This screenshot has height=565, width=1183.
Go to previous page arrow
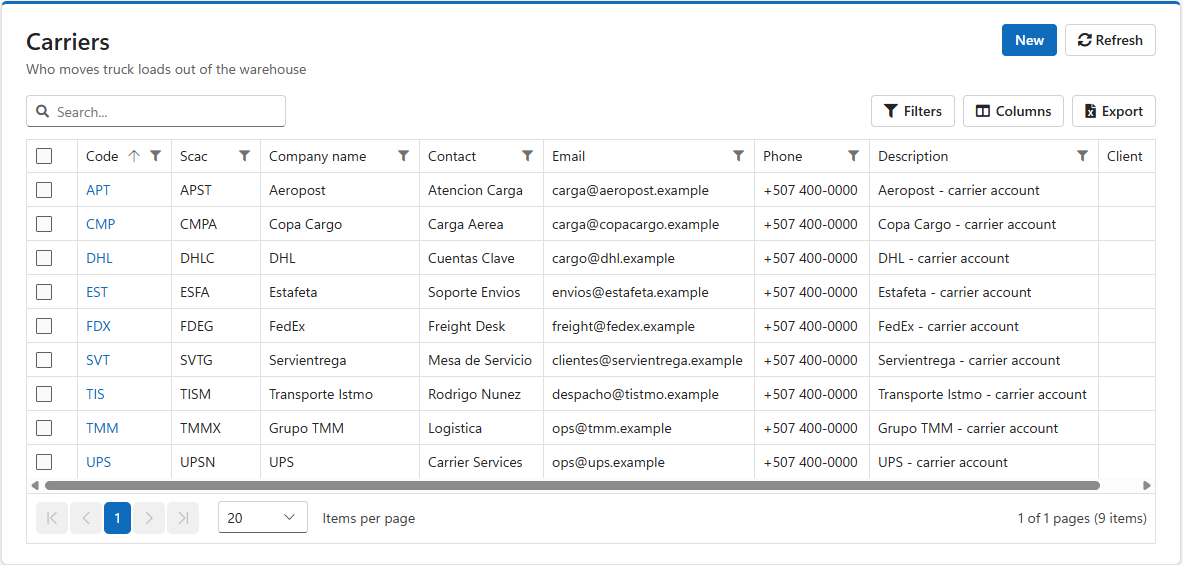coord(85,518)
